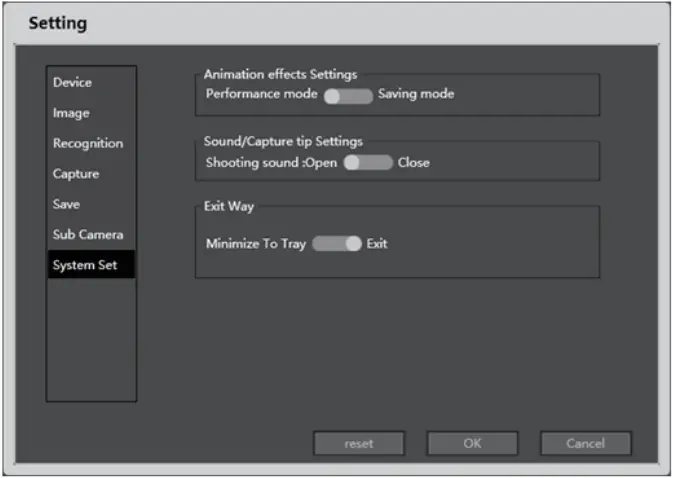Toggle the Performance/Saving mode switch

[x=348, y=95]
